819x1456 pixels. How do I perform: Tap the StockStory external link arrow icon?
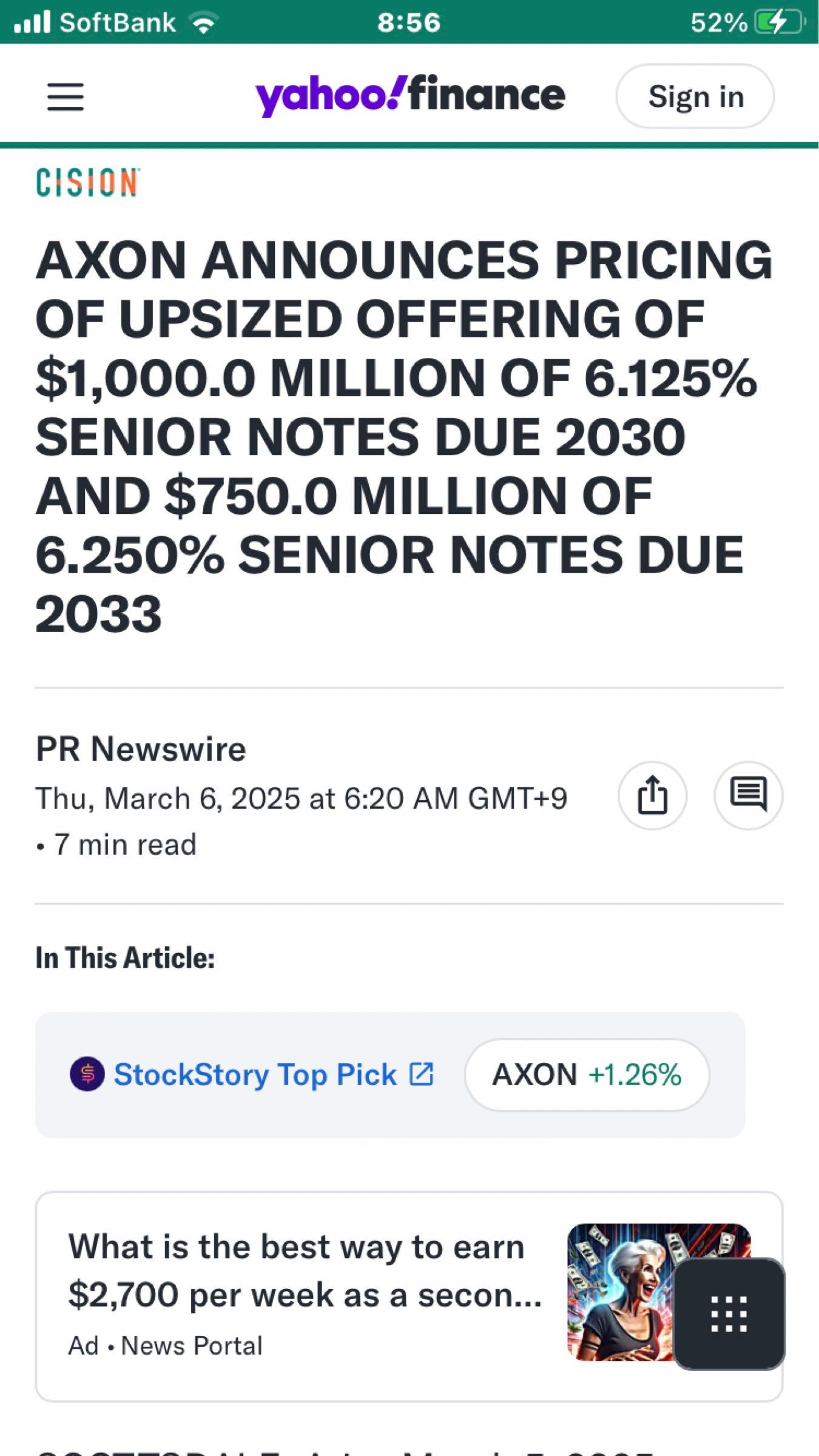click(x=422, y=1074)
